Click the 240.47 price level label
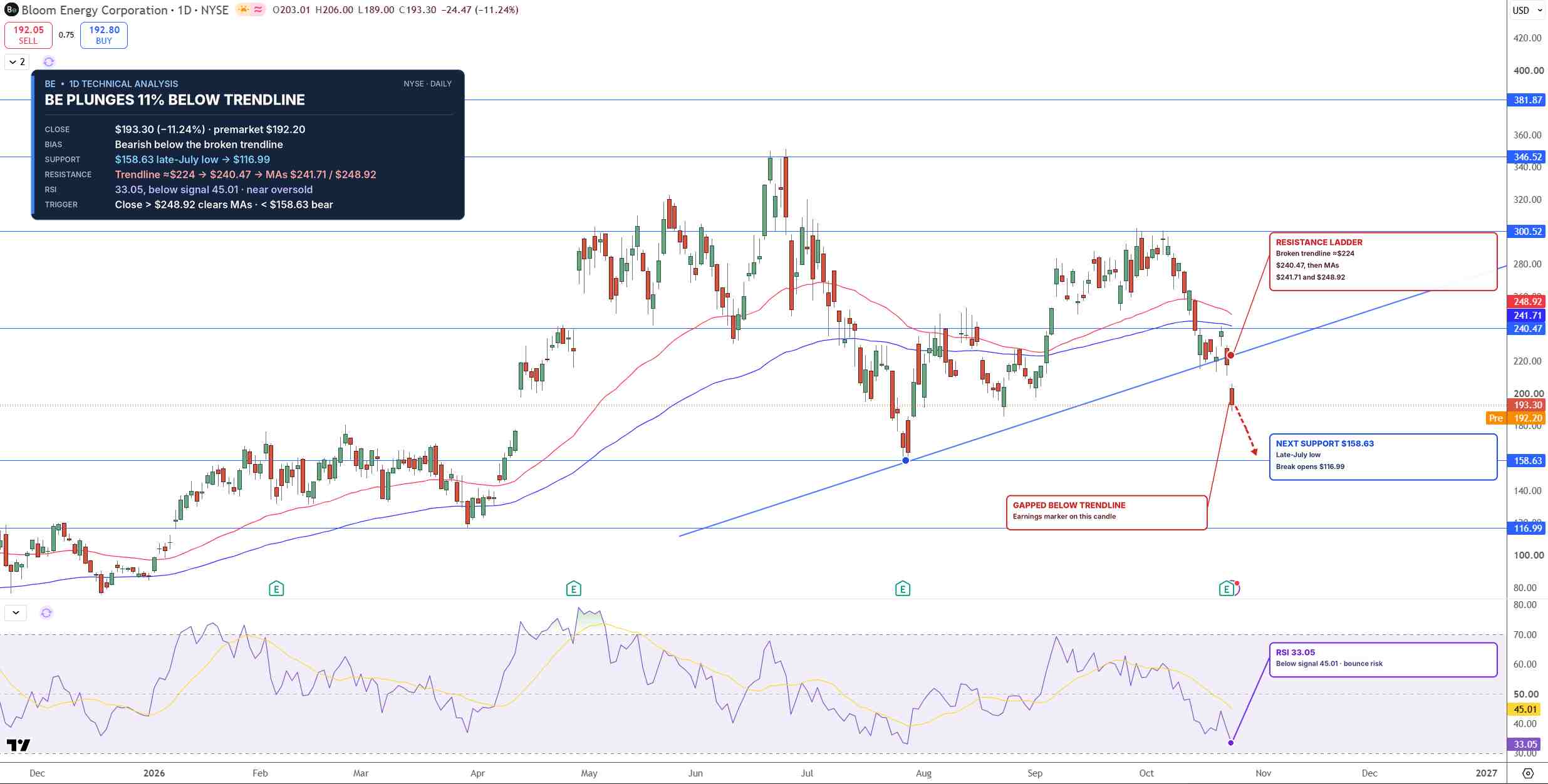 (x=1527, y=329)
